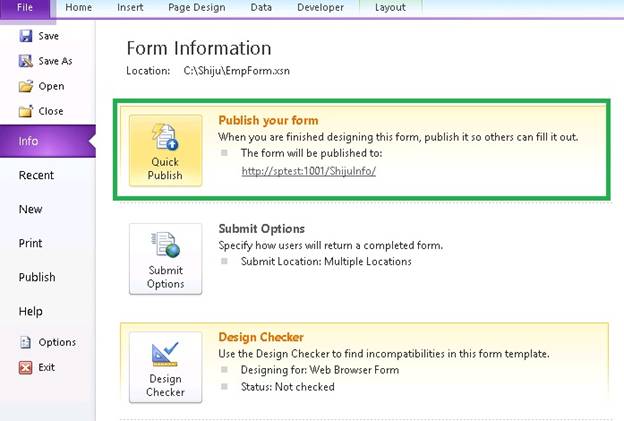624x421 pixels.
Task: Click the Quick Publish button
Action: coord(165,151)
